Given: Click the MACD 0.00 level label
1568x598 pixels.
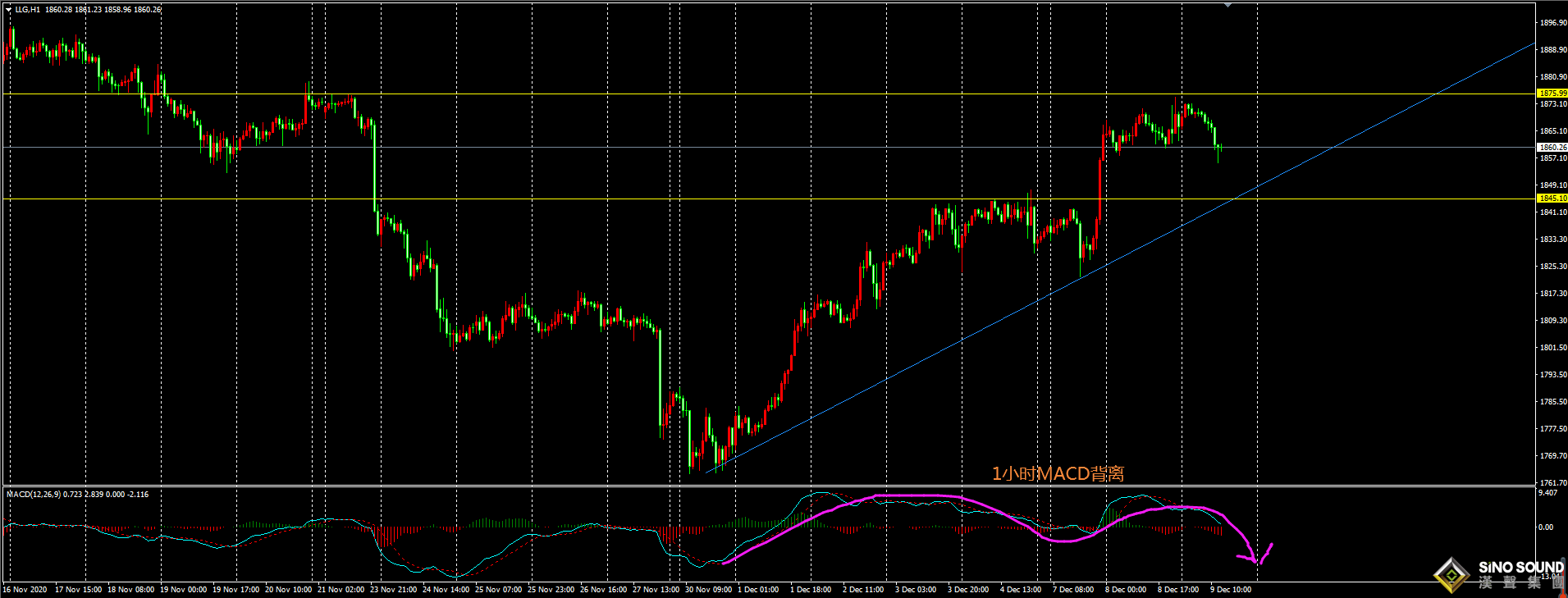Looking at the screenshot, I should pos(1546,527).
